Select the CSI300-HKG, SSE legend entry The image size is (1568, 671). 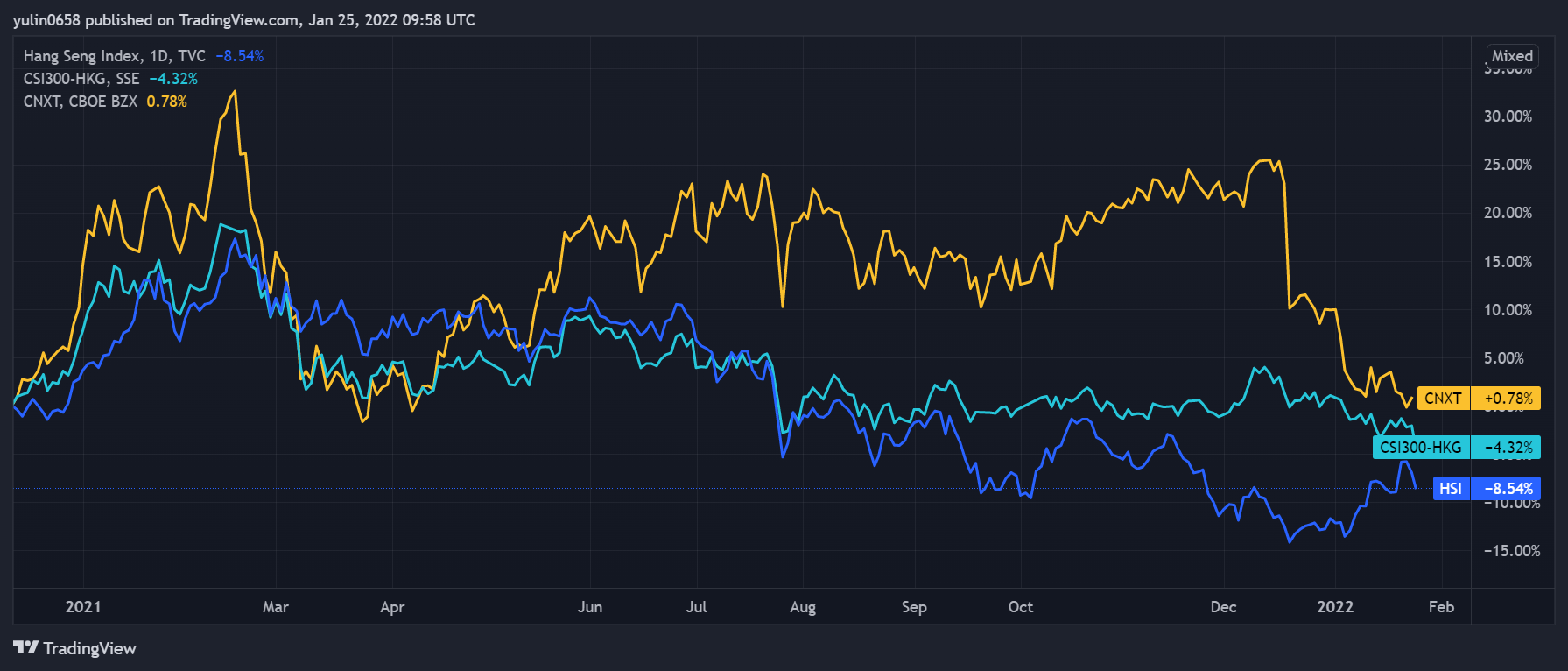point(81,79)
